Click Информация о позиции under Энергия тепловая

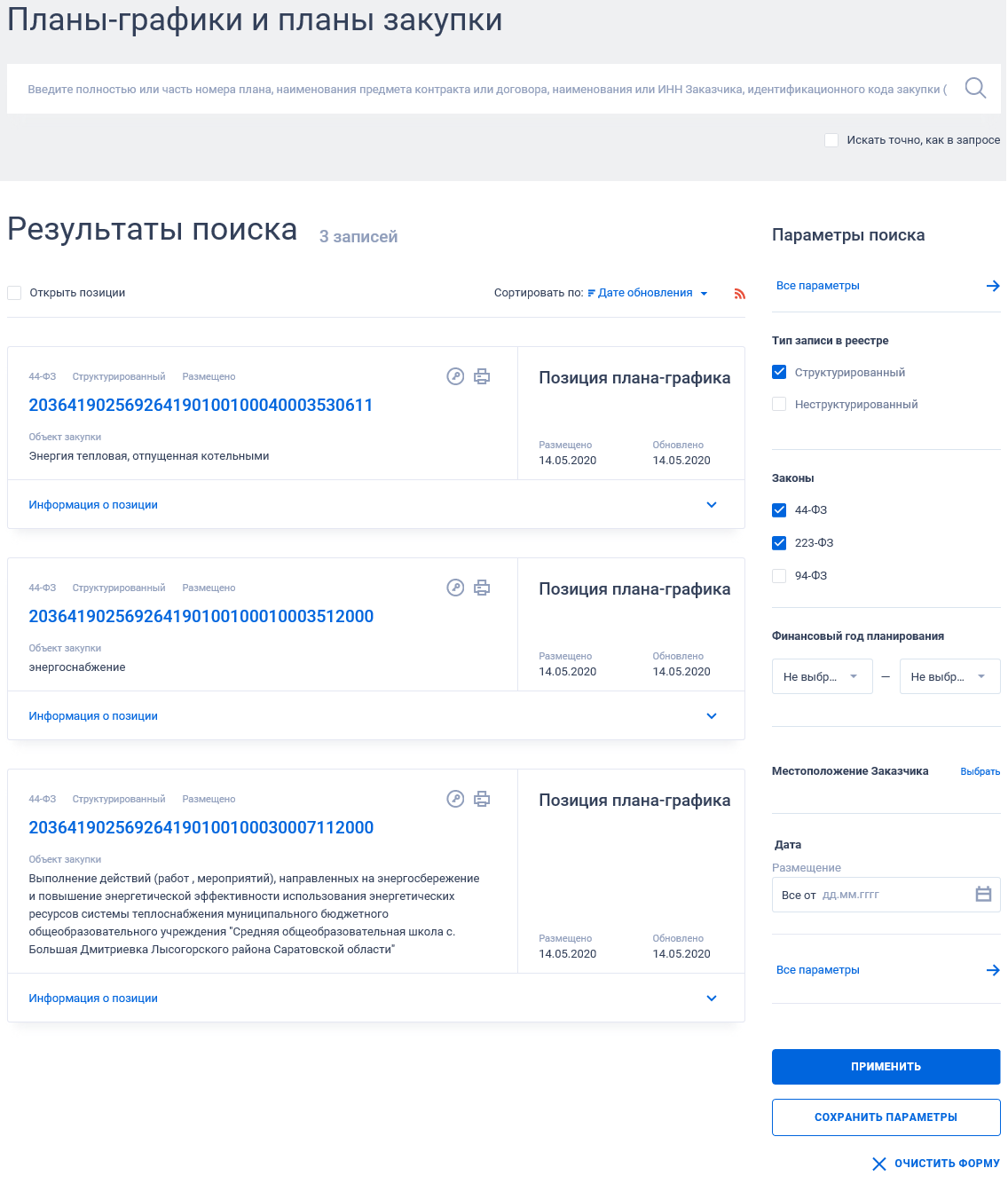(x=93, y=505)
